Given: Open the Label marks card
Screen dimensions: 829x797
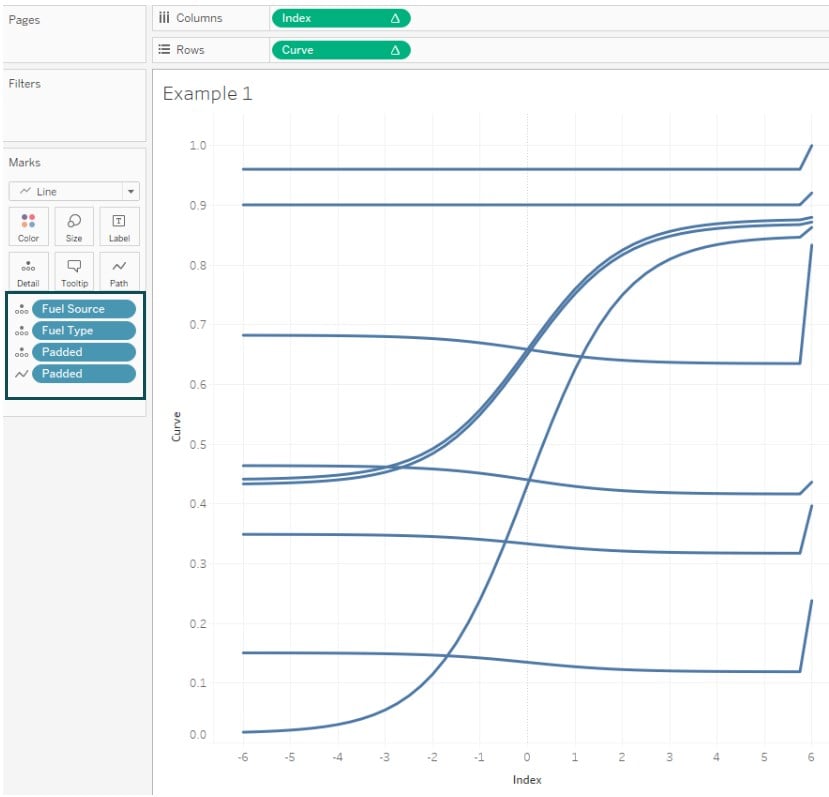Looking at the screenshot, I should [119, 227].
